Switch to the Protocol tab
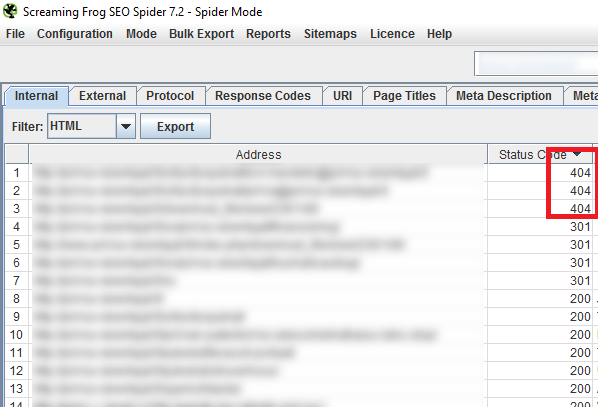The image size is (598, 407). (x=170, y=96)
